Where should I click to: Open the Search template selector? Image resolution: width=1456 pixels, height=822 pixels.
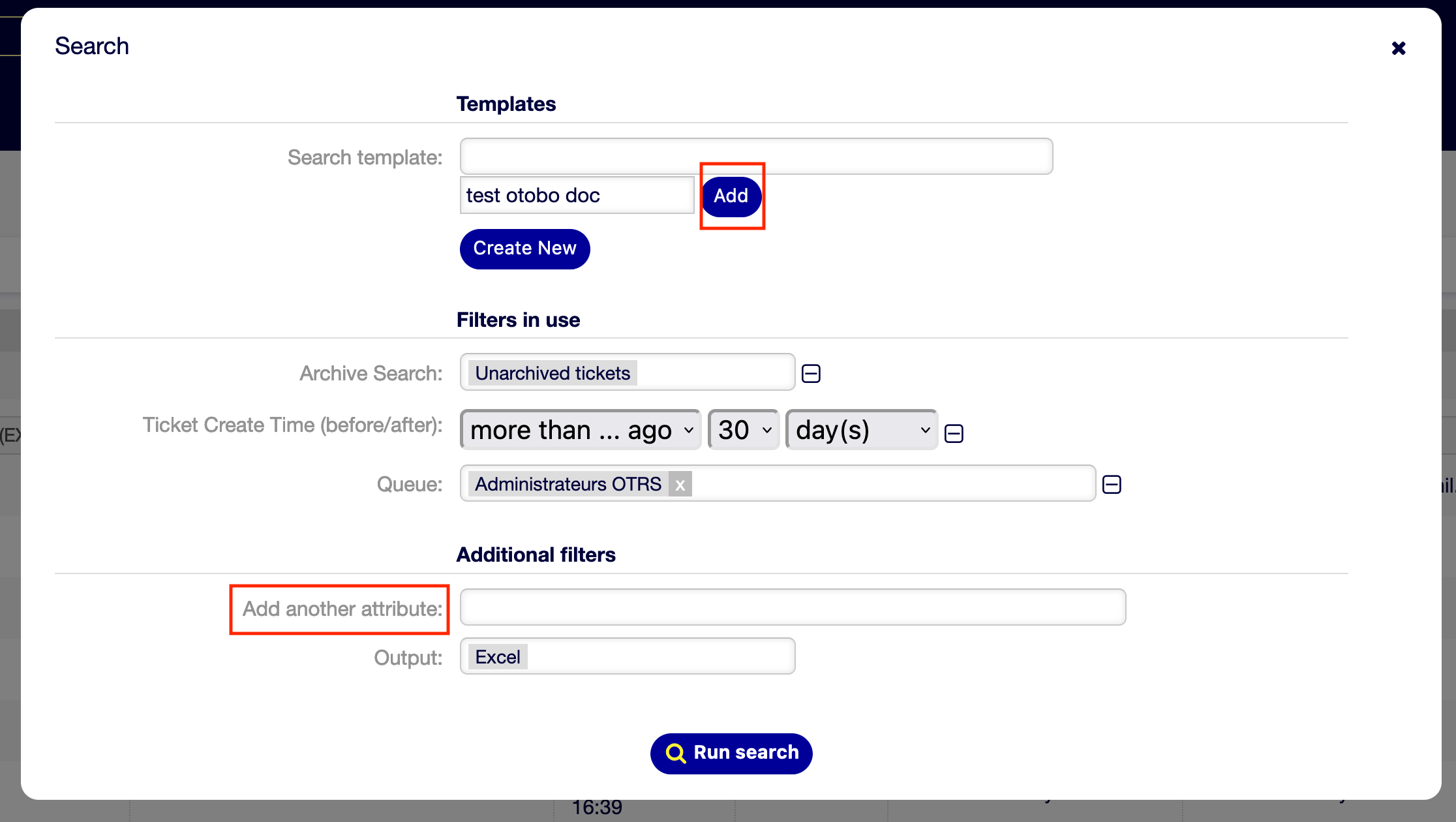coord(756,157)
